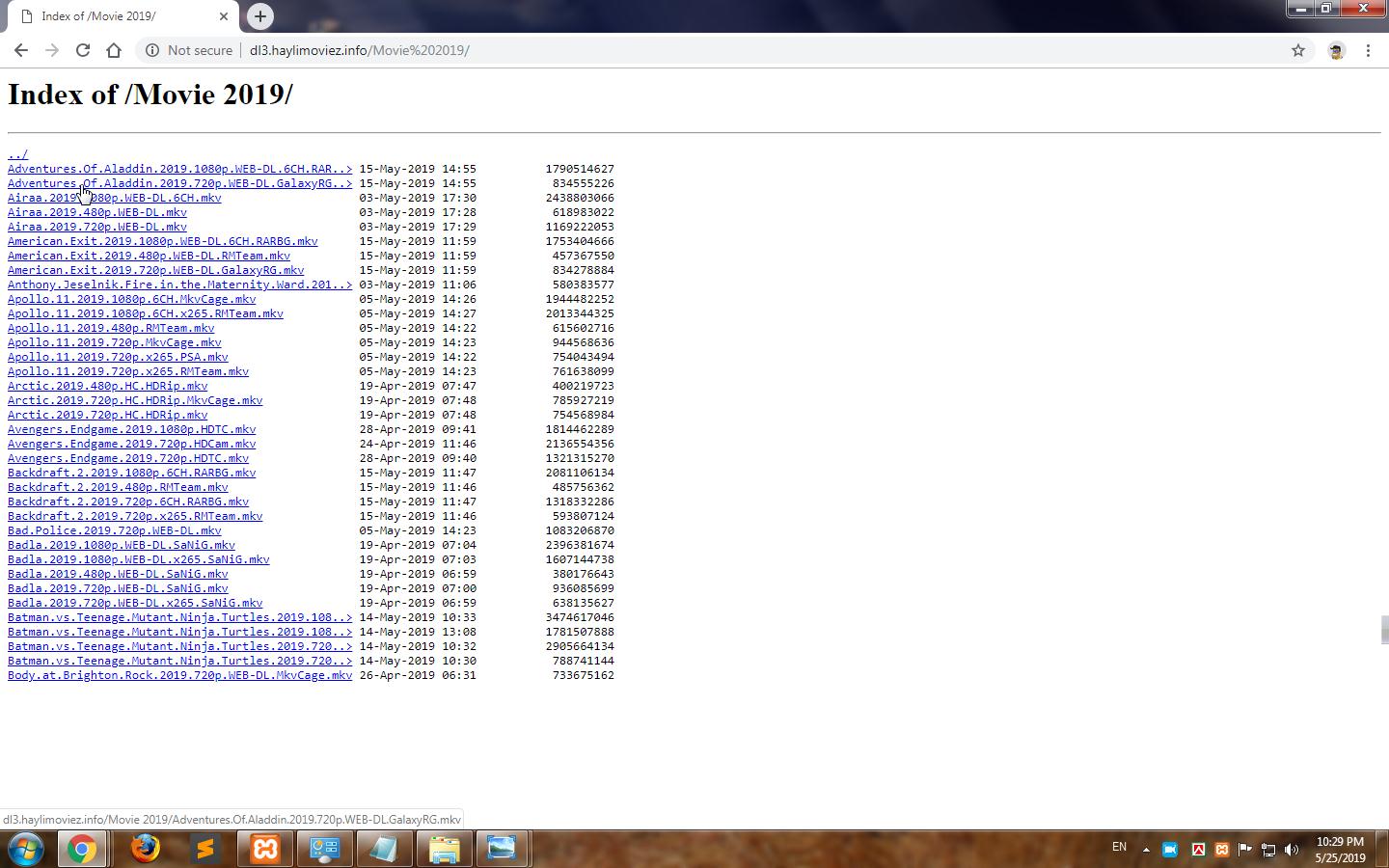Image resolution: width=1389 pixels, height=868 pixels.
Task: Open the Avengers.Endgame.2019.1080p.HDTC.mkv link
Action: coord(131,429)
